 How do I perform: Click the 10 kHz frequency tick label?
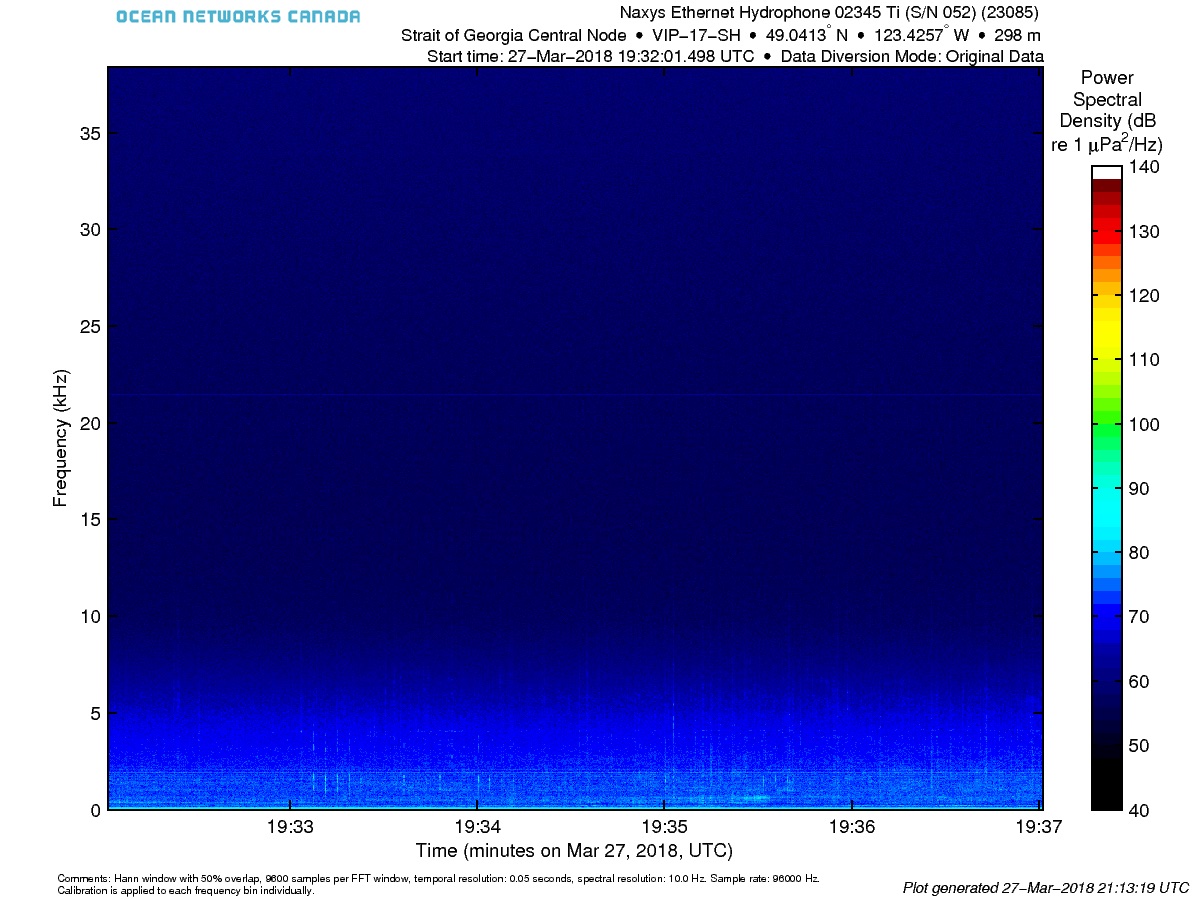click(89, 616)
